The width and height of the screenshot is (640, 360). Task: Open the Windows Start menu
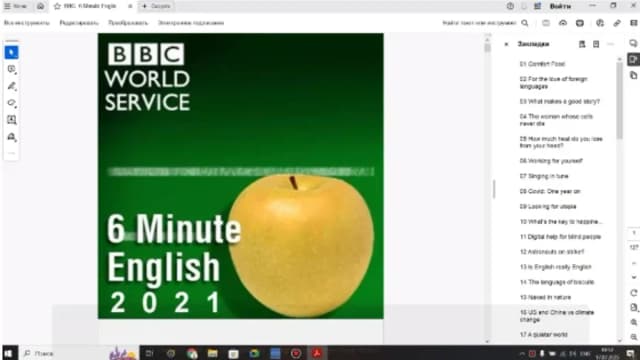point(9,353)
